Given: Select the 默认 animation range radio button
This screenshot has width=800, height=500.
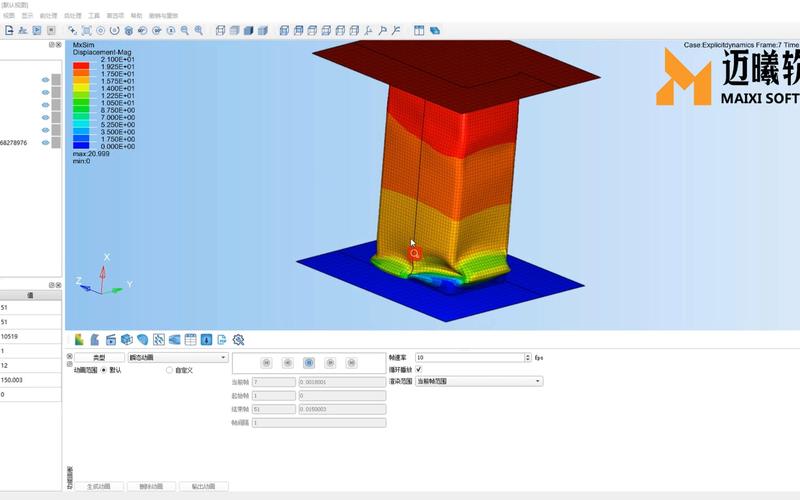Looking at the screenshot, I should click(104, 370).
